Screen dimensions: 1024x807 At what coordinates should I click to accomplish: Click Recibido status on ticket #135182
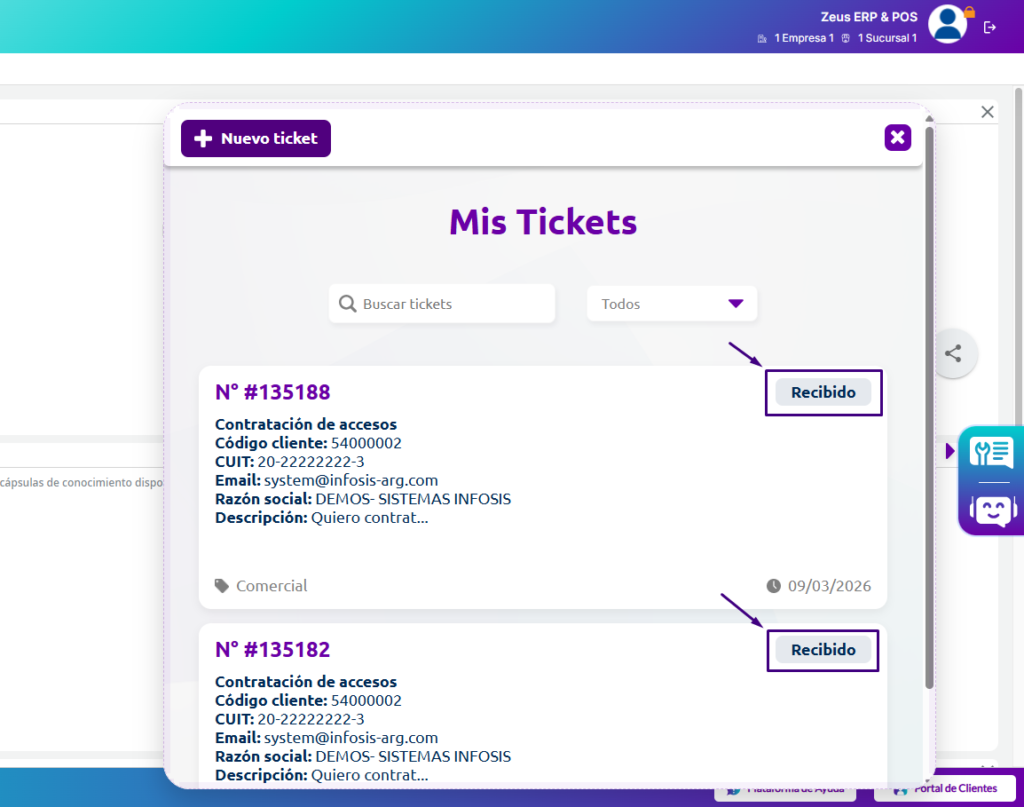point(823,650)
